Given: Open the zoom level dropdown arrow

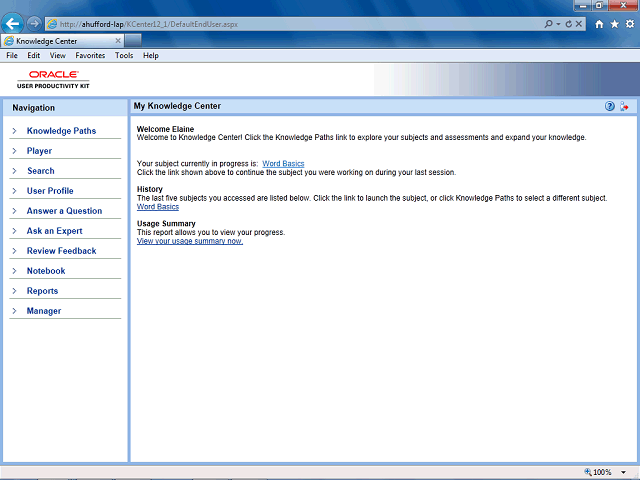Looking at the screenshot, I should coord(623,472).
